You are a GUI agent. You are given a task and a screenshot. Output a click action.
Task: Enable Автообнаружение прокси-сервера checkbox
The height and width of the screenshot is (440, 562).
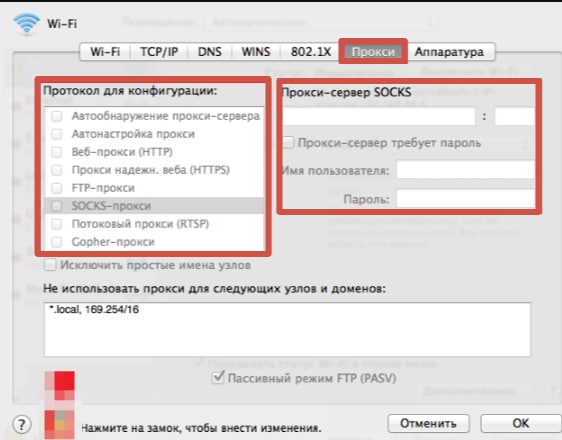[x=57, y=116]
